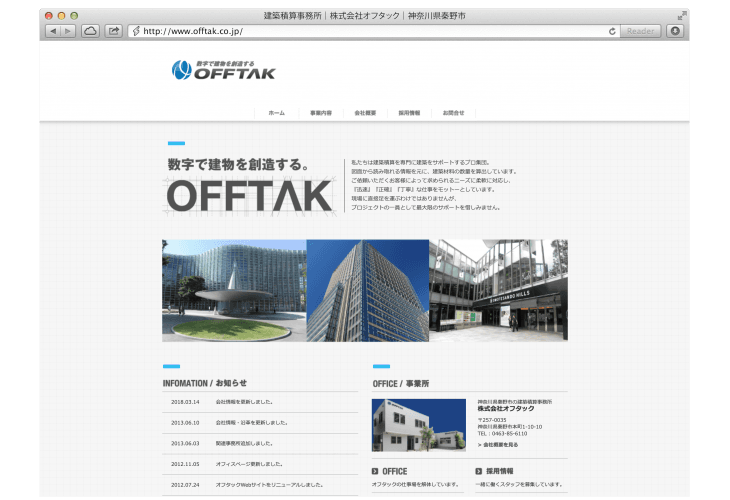730x500 pixels.
Task: Zoom the window with the green button
Action: point(74,16)
